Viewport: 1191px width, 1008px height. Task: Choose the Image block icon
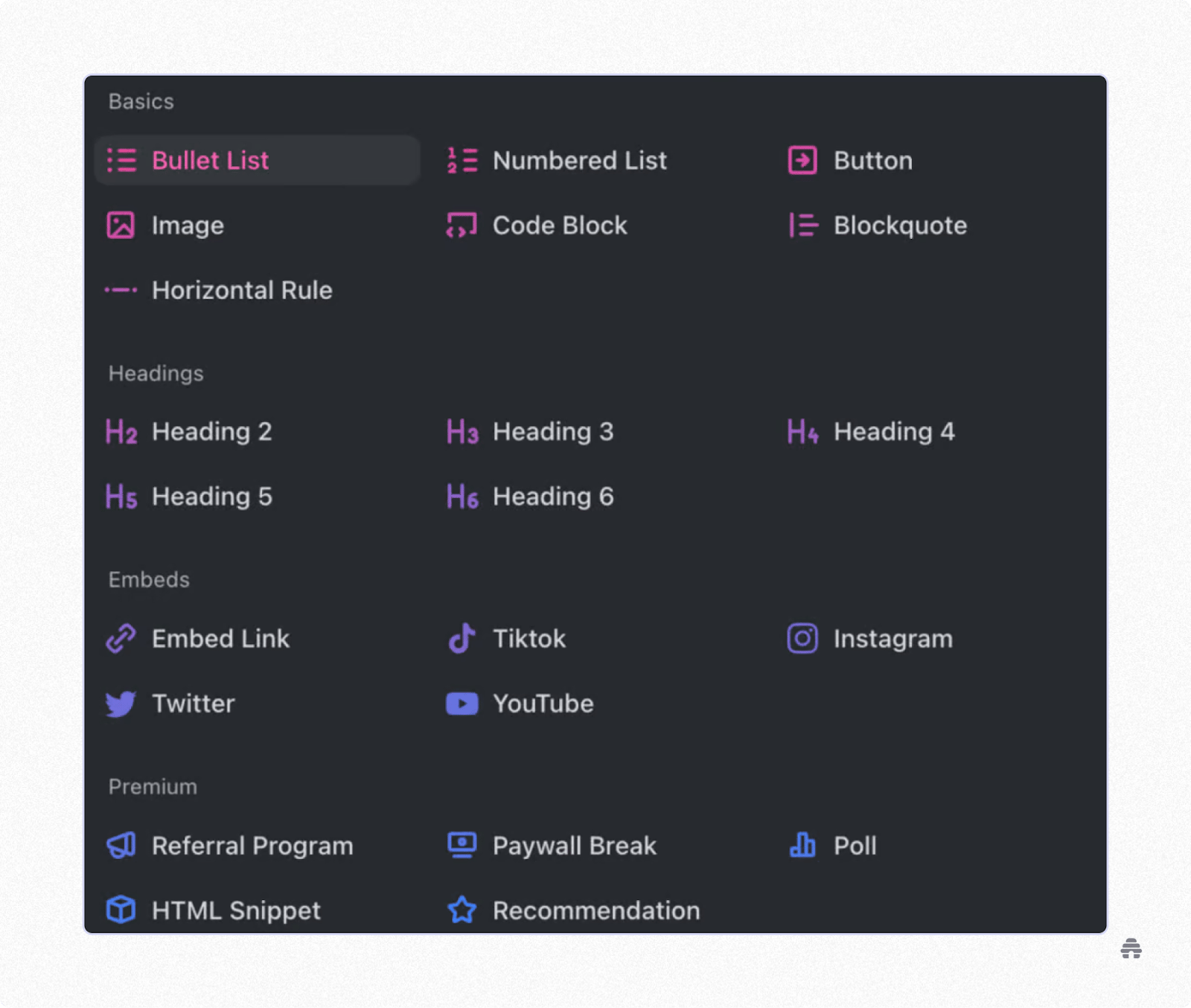point(121,225)
